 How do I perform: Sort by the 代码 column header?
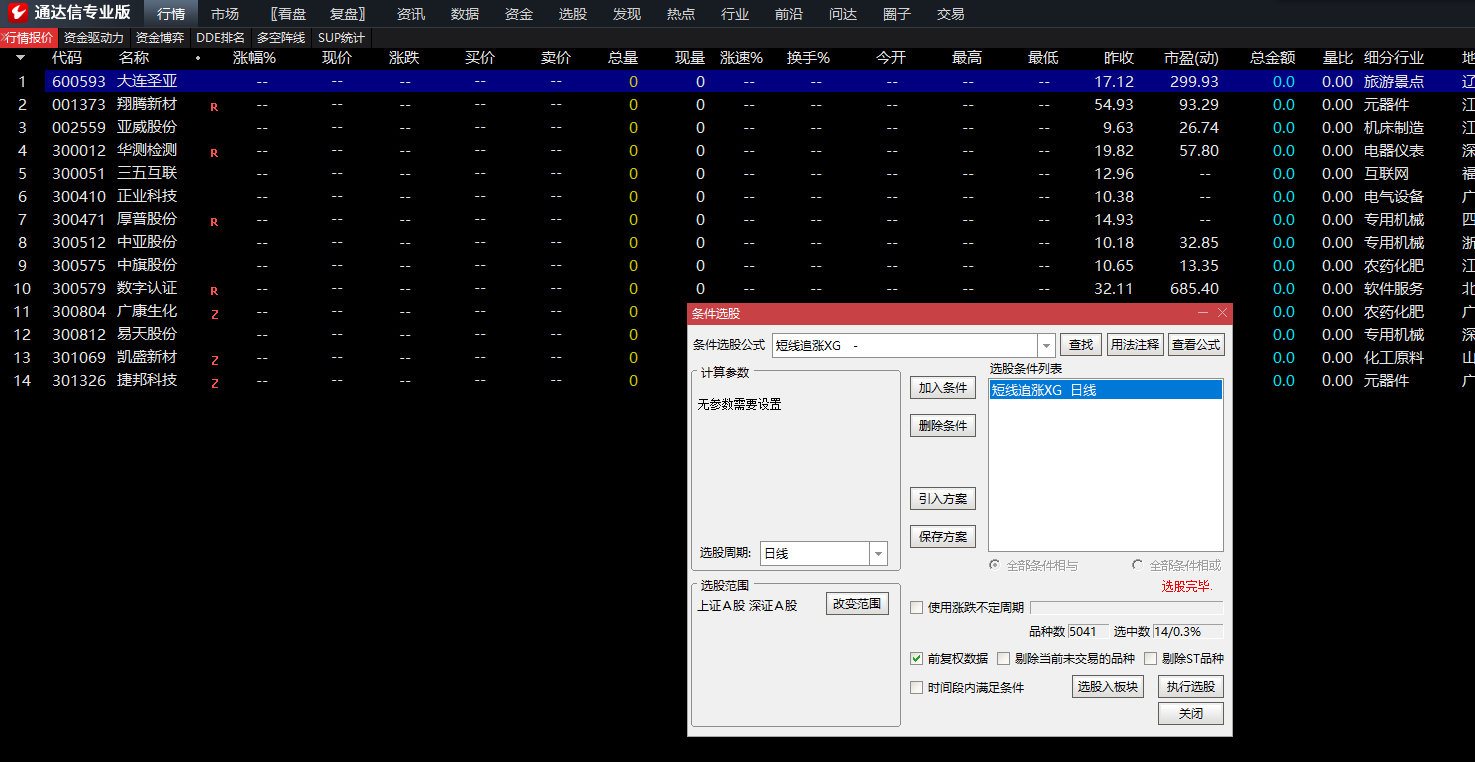(x=67, y=58)
